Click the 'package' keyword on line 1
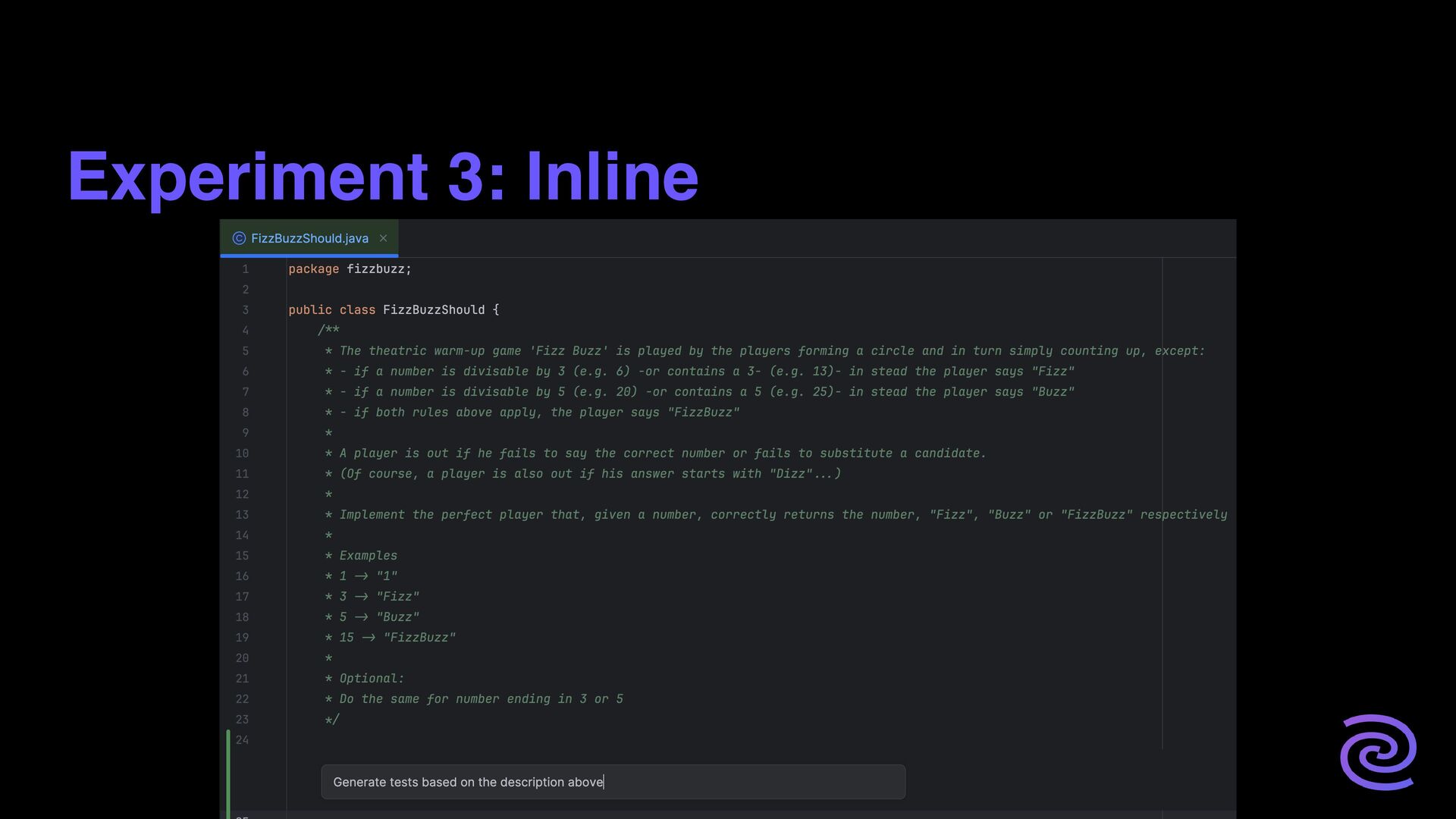This screenshot has width=1456, height=819. pyautogui.click(x=313, y=269)
